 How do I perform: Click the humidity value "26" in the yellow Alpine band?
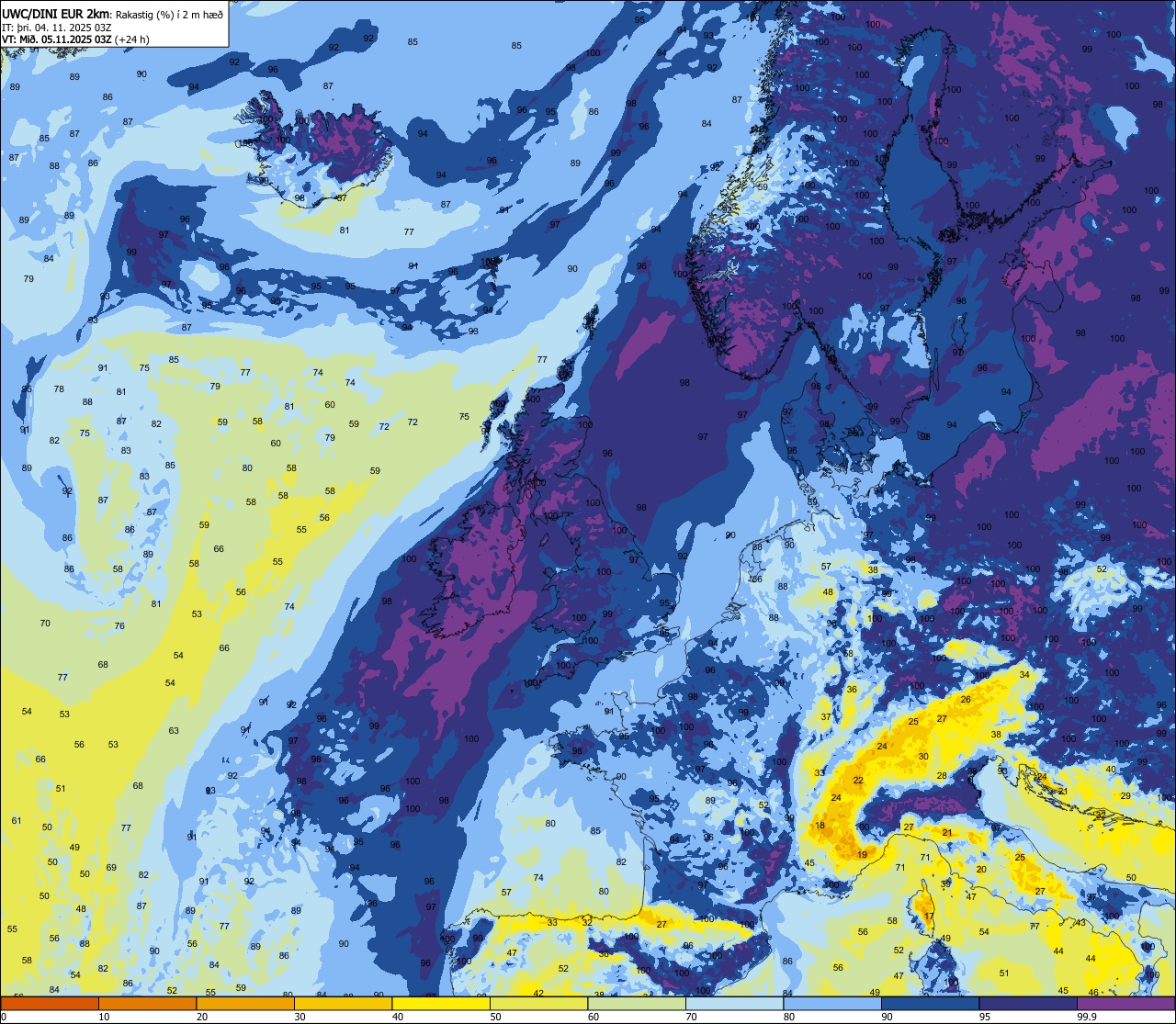(x=966, y=700)
